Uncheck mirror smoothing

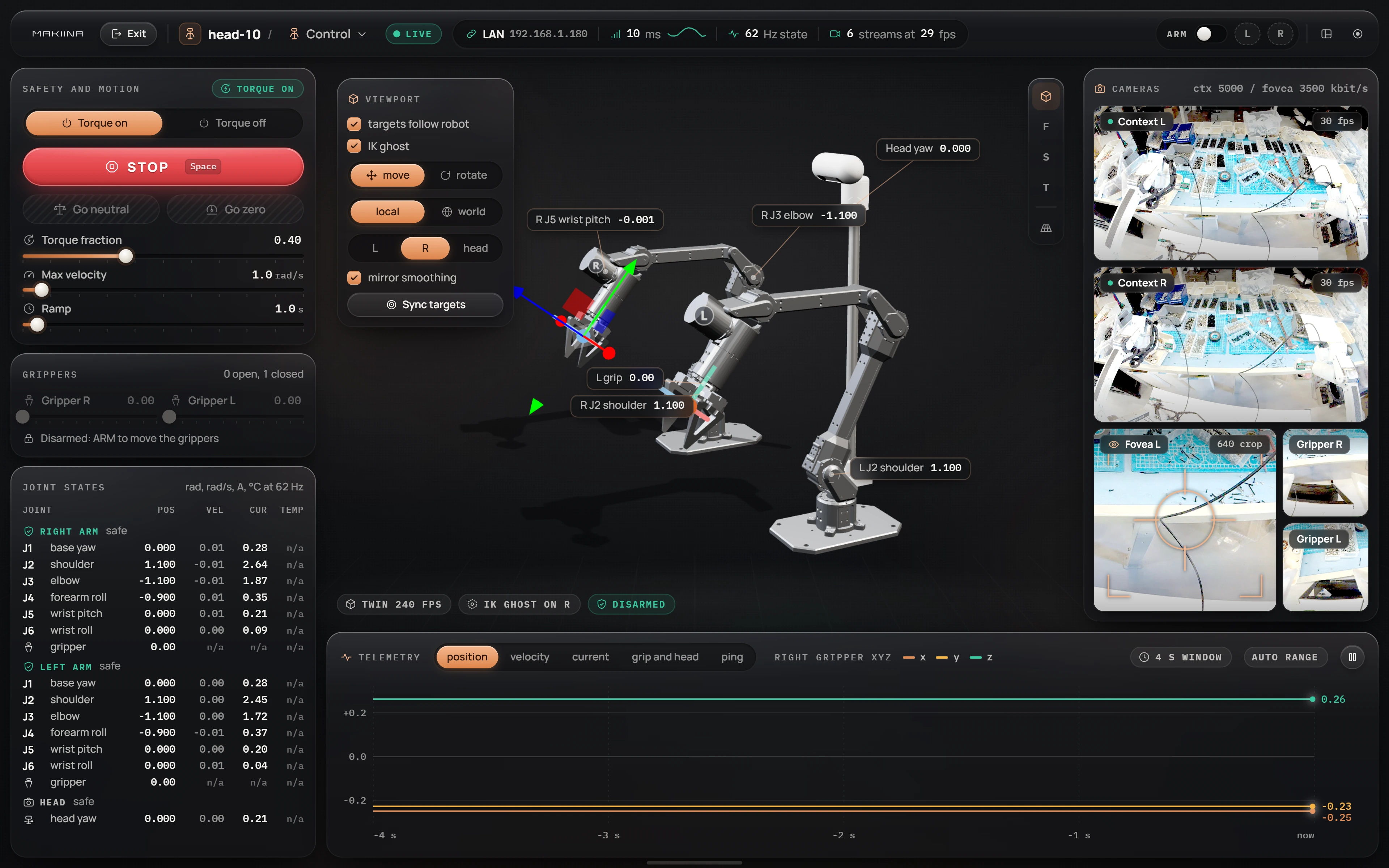[x=354, y=278]
